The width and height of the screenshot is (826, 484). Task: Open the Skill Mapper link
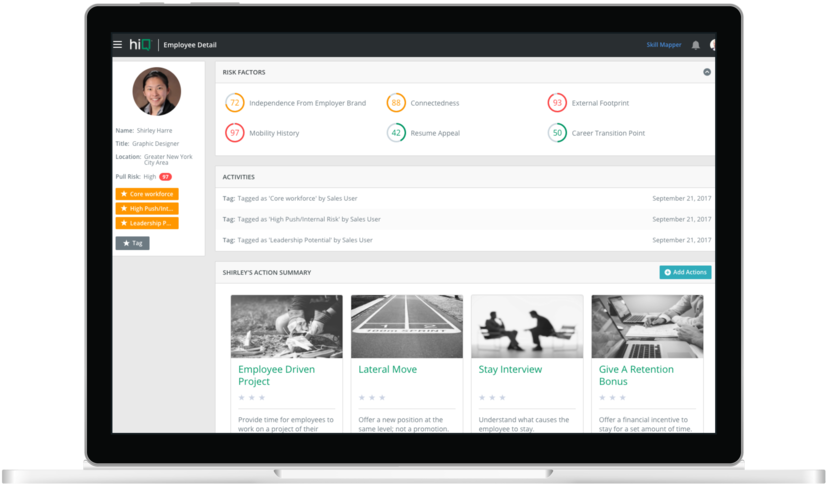(662, 45)
